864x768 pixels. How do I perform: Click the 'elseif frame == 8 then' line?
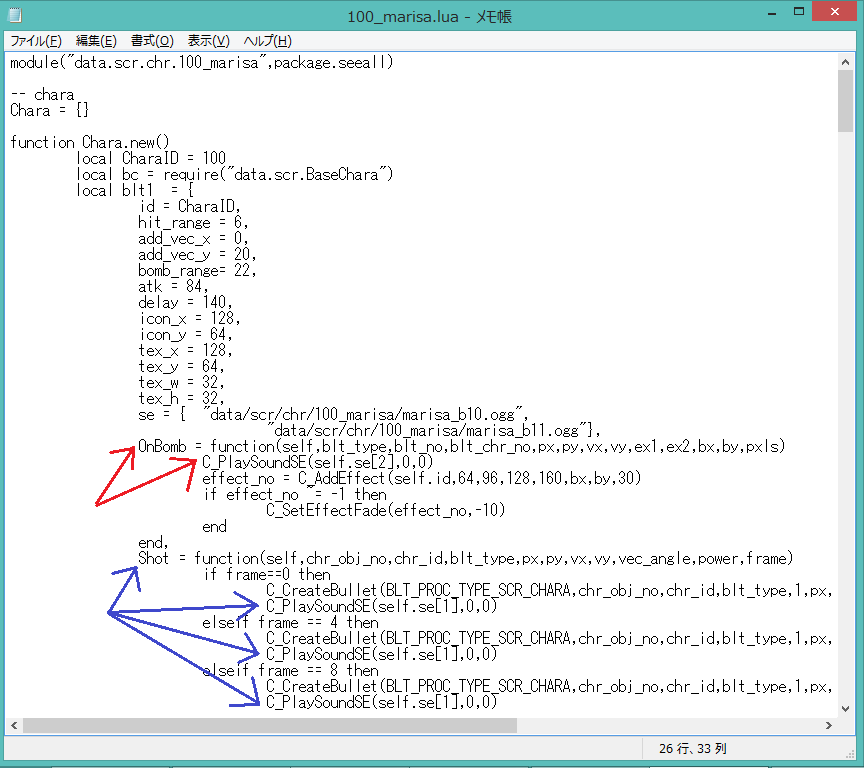point(290,670)
